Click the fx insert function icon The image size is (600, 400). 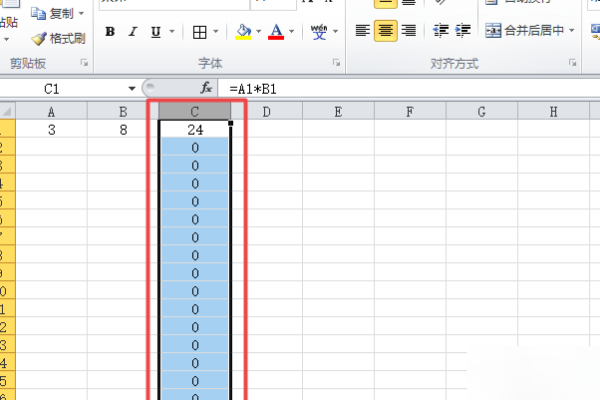[x=206, y=88]
